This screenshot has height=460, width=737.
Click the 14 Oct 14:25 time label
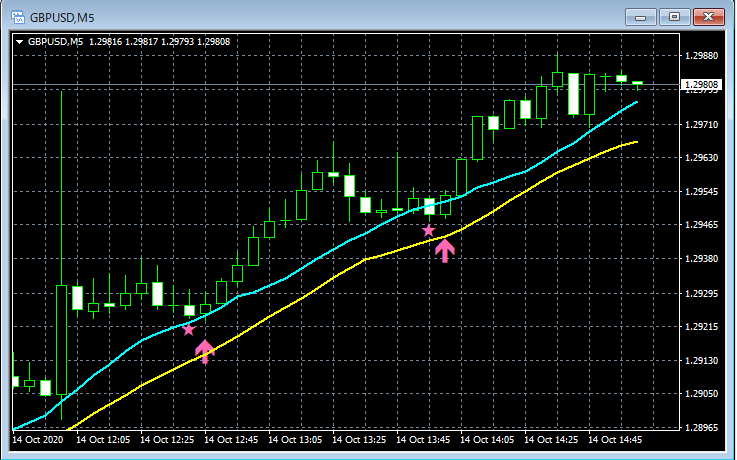551,440
